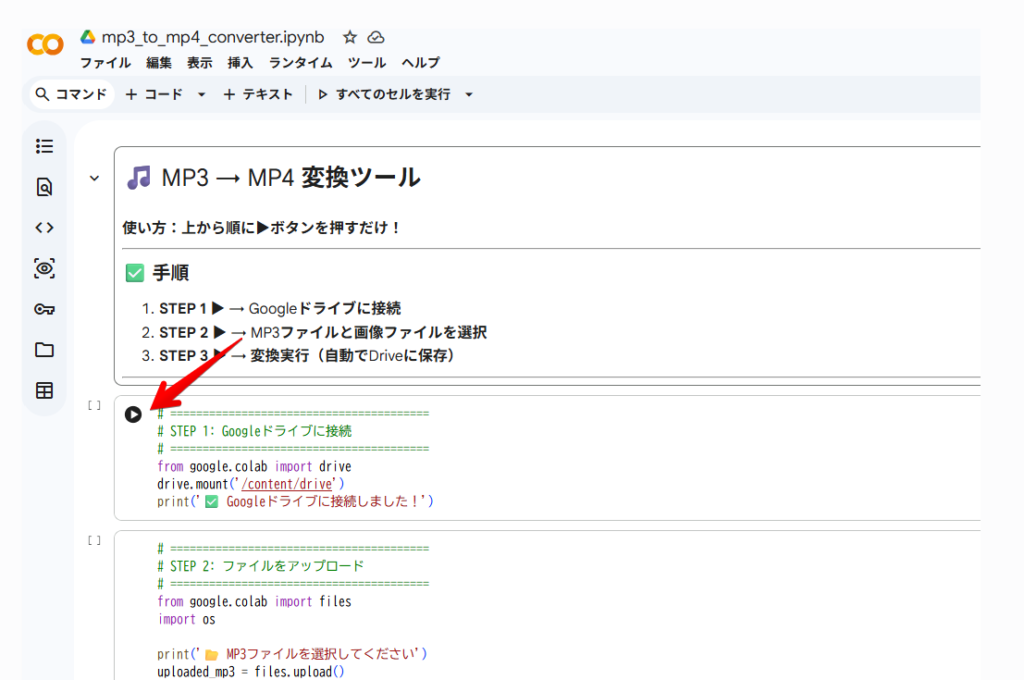Open the 表示 menu
This screenshot has width=1024, height=680.
point(199,63)
